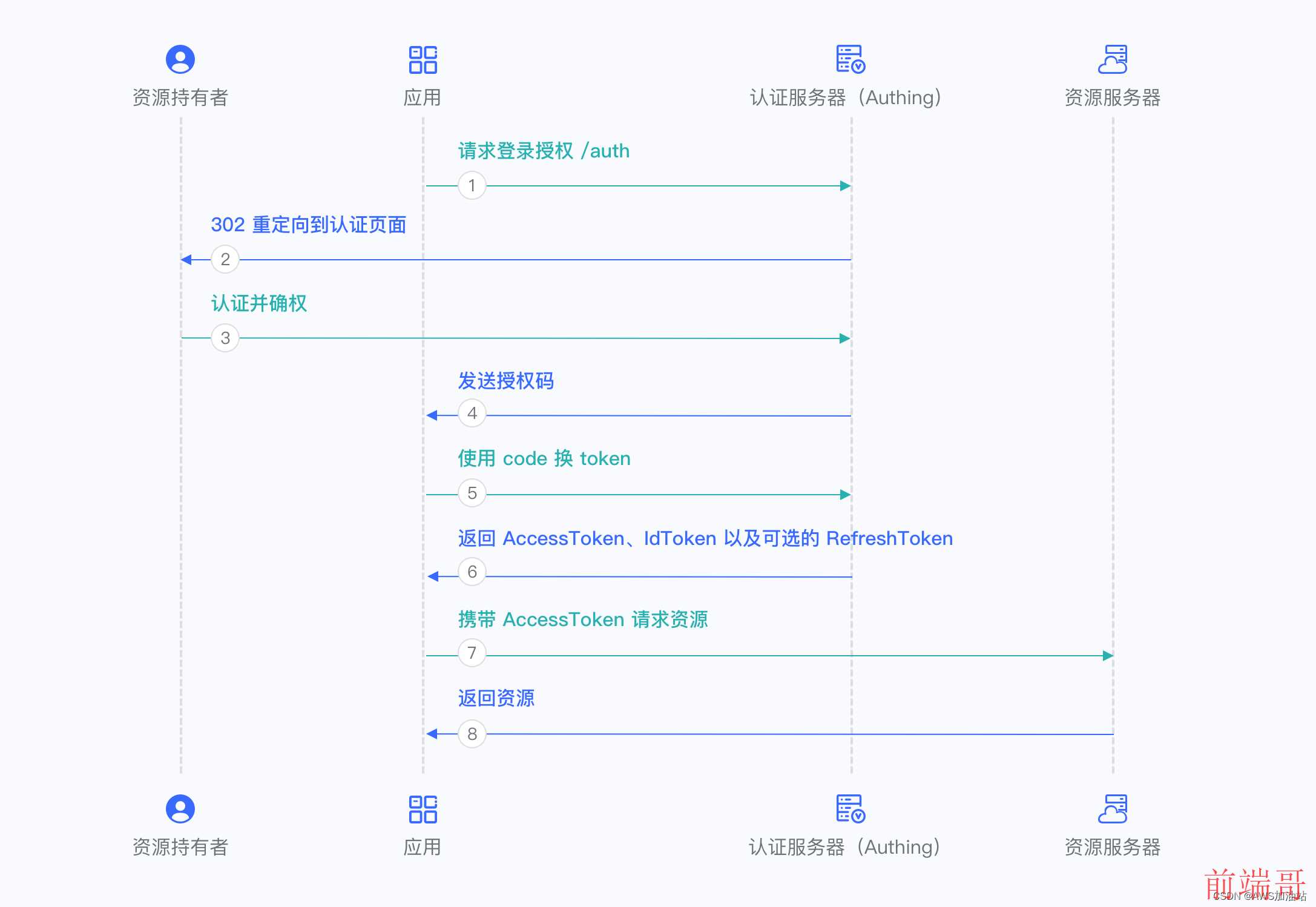The image size is (1316, 907).
Task: Click the bottom resource owner user icon
Action: (x=180, y=809)
